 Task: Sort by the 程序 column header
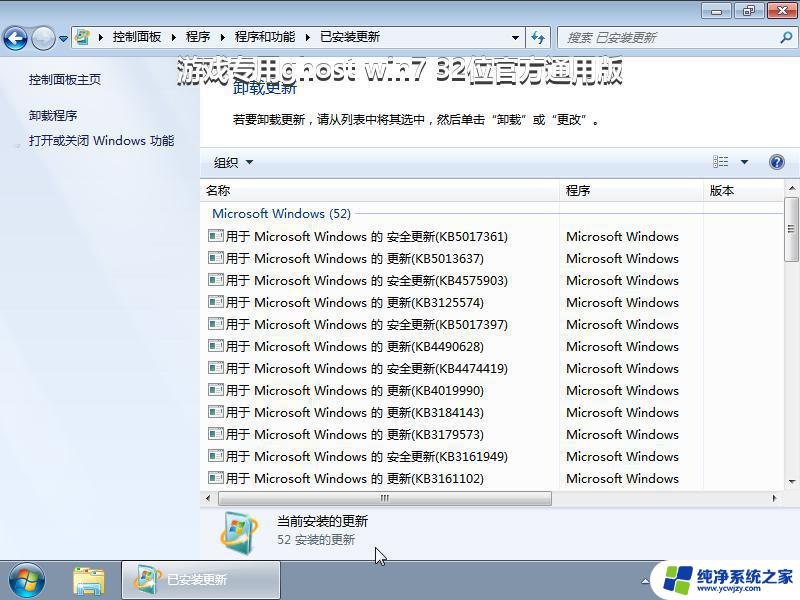(x=631, y=191)
